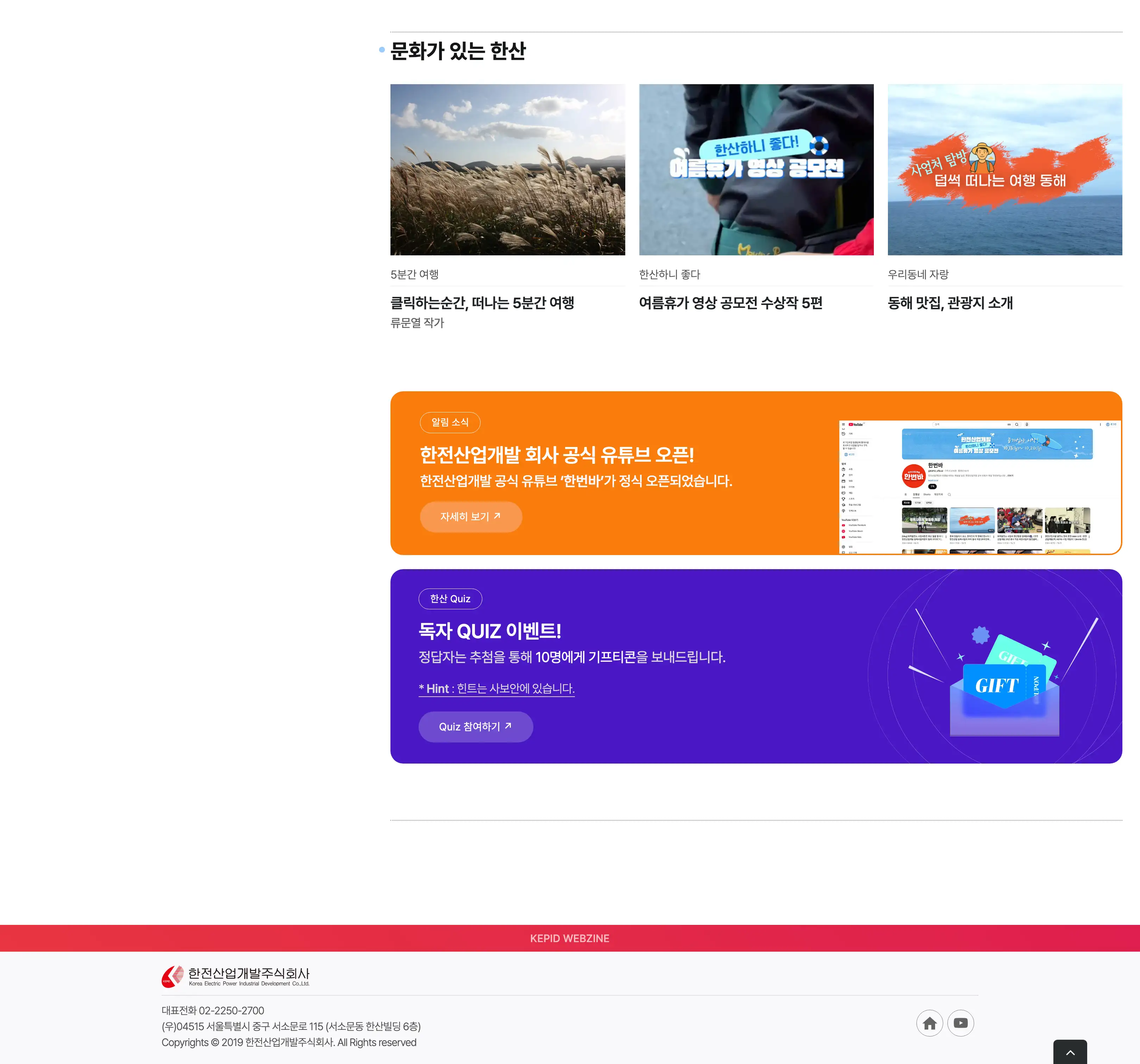1140x1064 pixels.
Task: Switch to the Shorts tab in the channel
Action: (927, 494)
